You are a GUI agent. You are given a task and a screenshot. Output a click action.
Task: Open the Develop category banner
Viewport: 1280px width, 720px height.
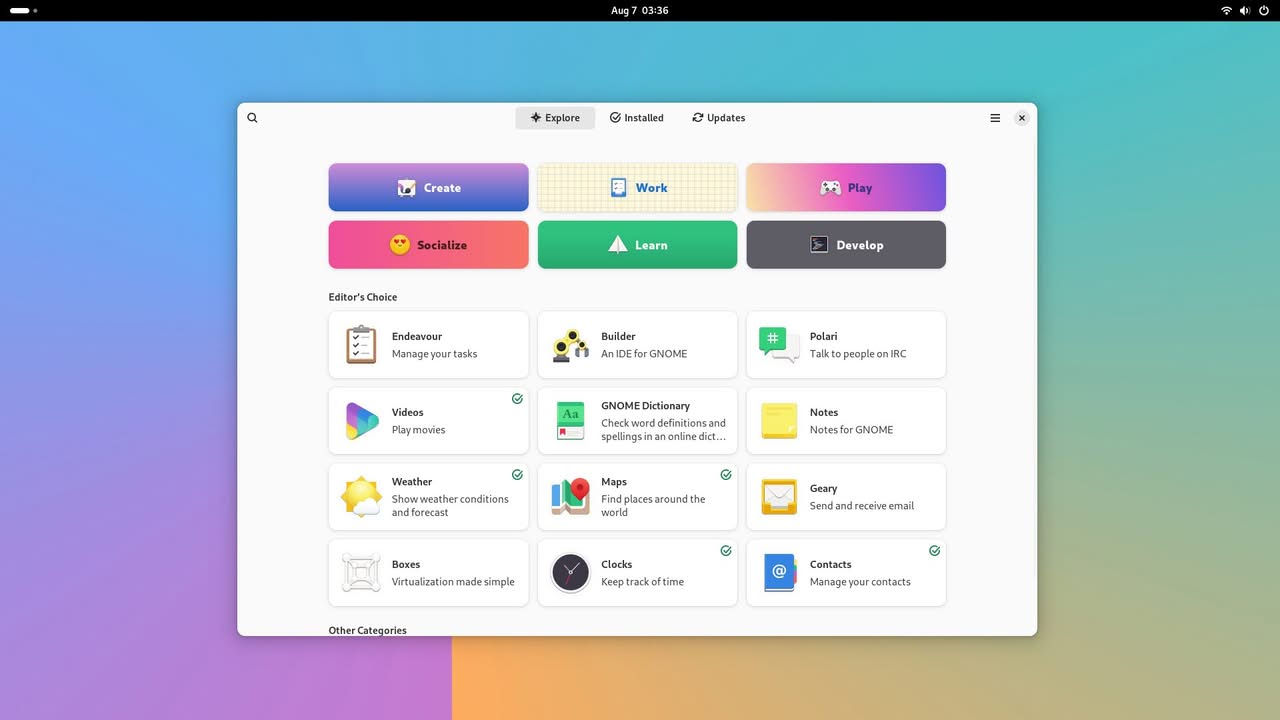pyautogui.click(x=846, y=244)
